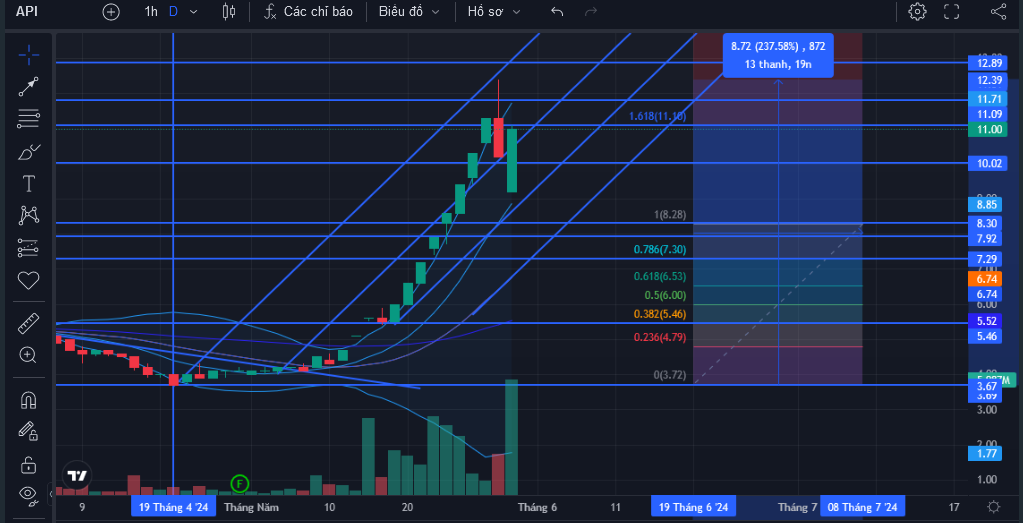Click the 19 Tháng 6 '24 date label
The height and width of the screenshot is (523, 1023).
694,507
